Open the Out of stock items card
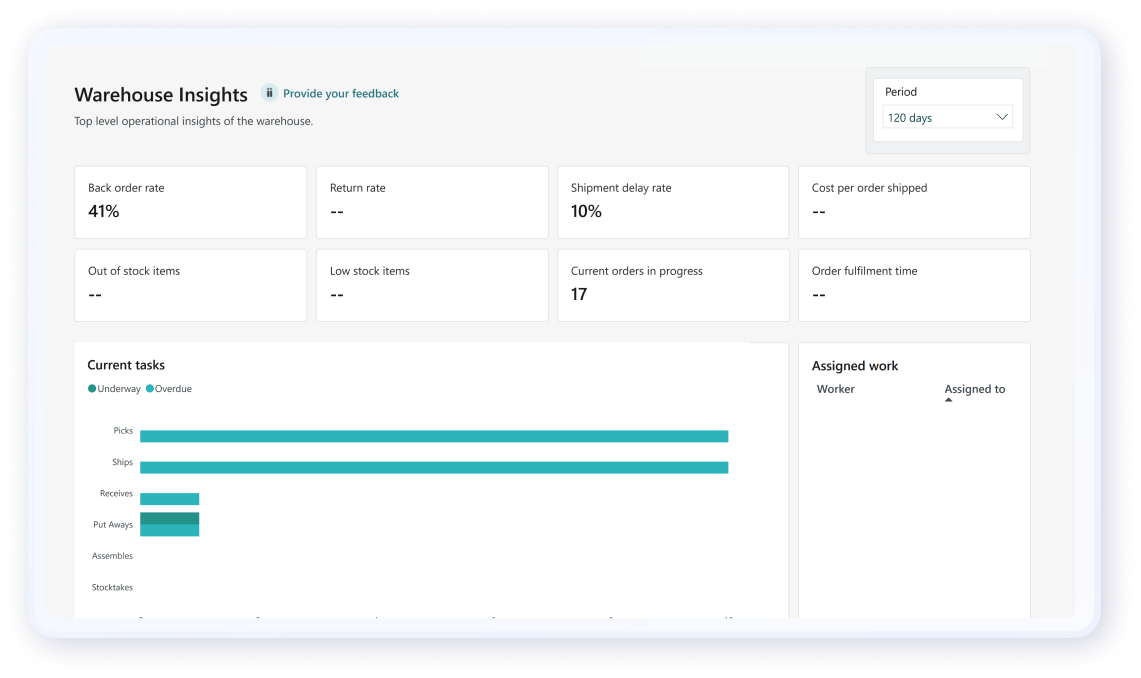 pyautogui.click(x=190, y=285)
